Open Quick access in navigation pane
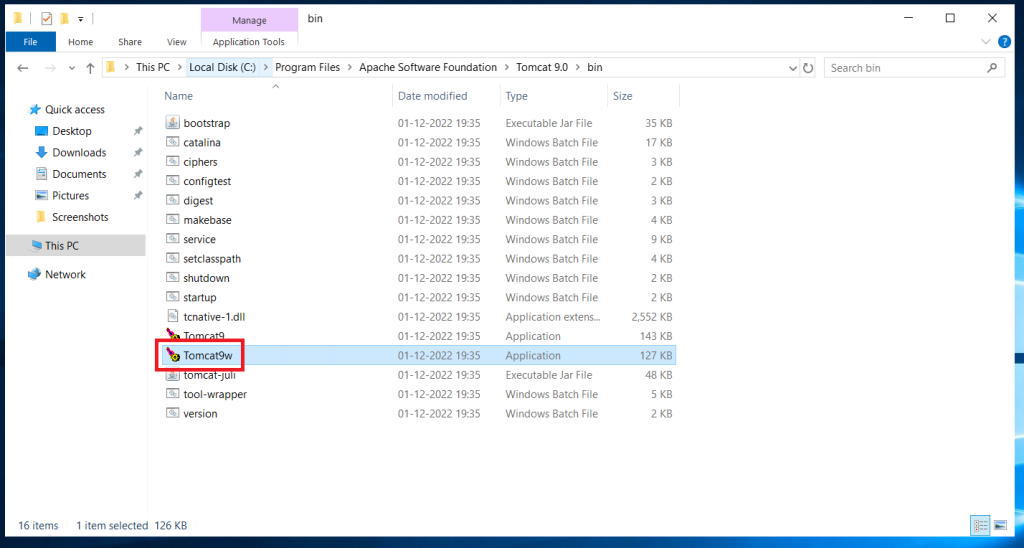The image size is (1024, 548). coord(74,109)
